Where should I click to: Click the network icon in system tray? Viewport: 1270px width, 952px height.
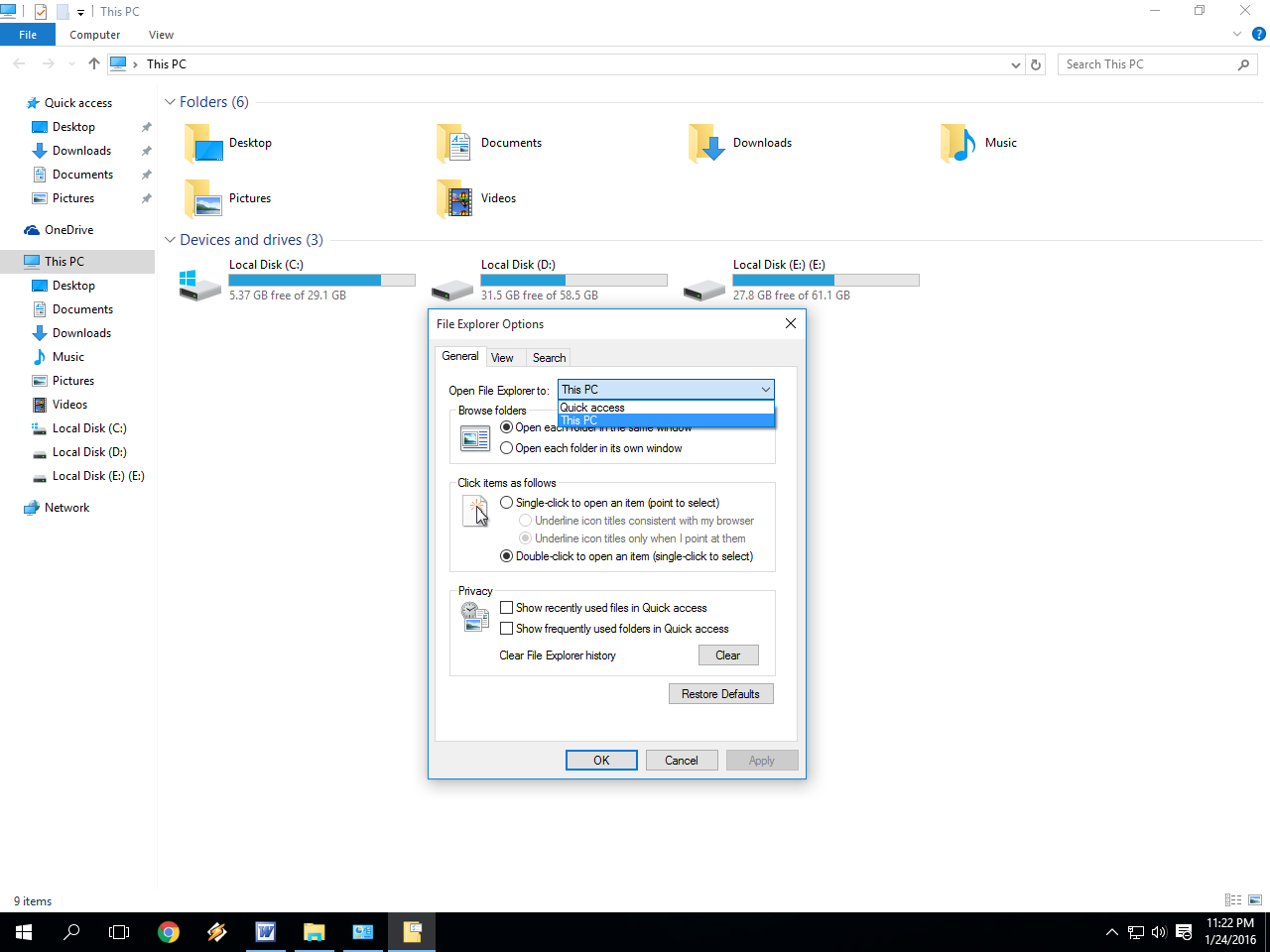[x=1136, y=932]
